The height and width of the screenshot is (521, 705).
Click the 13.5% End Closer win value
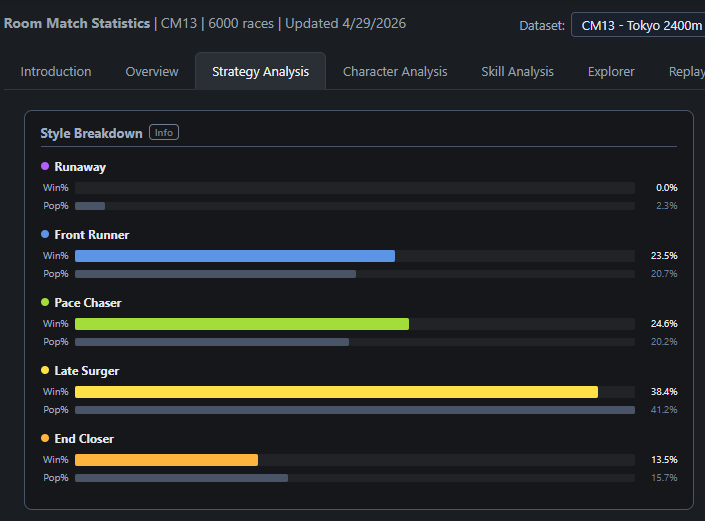(x=664, y=460)
